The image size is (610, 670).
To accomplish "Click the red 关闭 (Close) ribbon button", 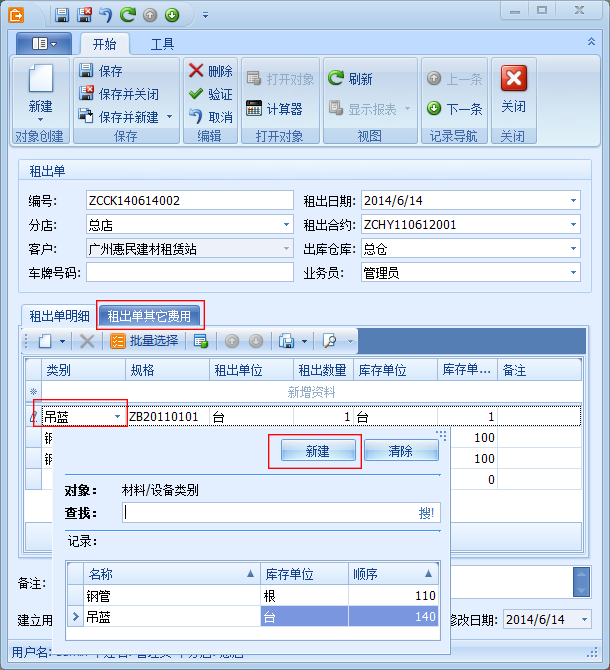I will click(513, 88).
